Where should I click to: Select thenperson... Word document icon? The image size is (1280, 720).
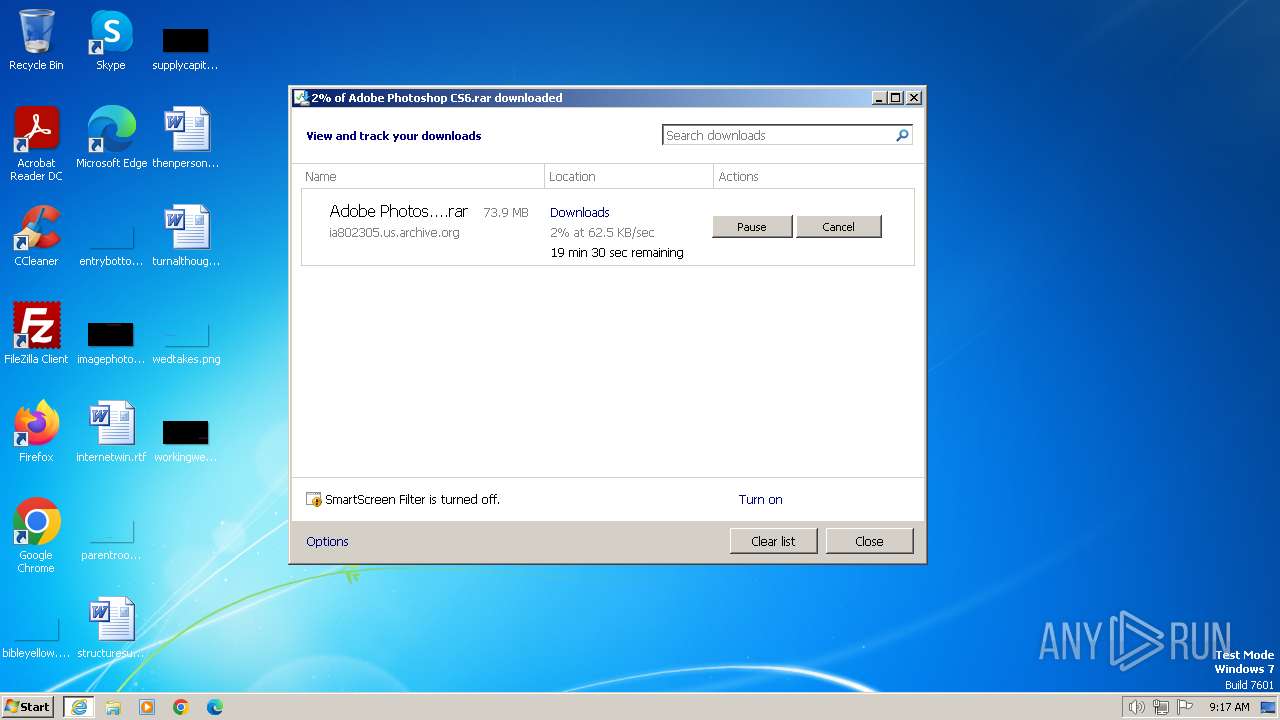pos(185,138)
